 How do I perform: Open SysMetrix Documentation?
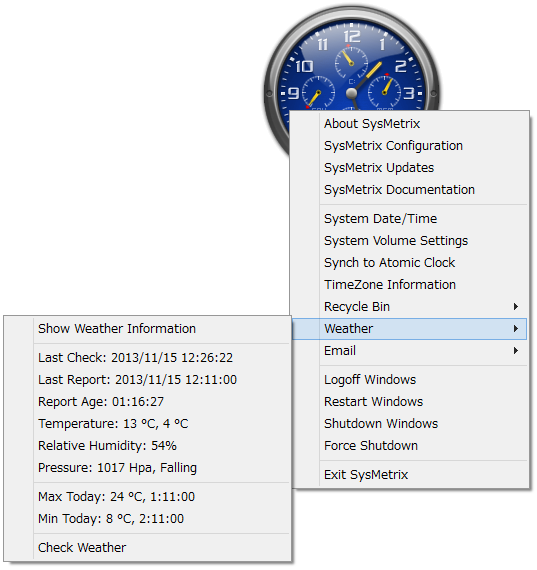(409, 190)
